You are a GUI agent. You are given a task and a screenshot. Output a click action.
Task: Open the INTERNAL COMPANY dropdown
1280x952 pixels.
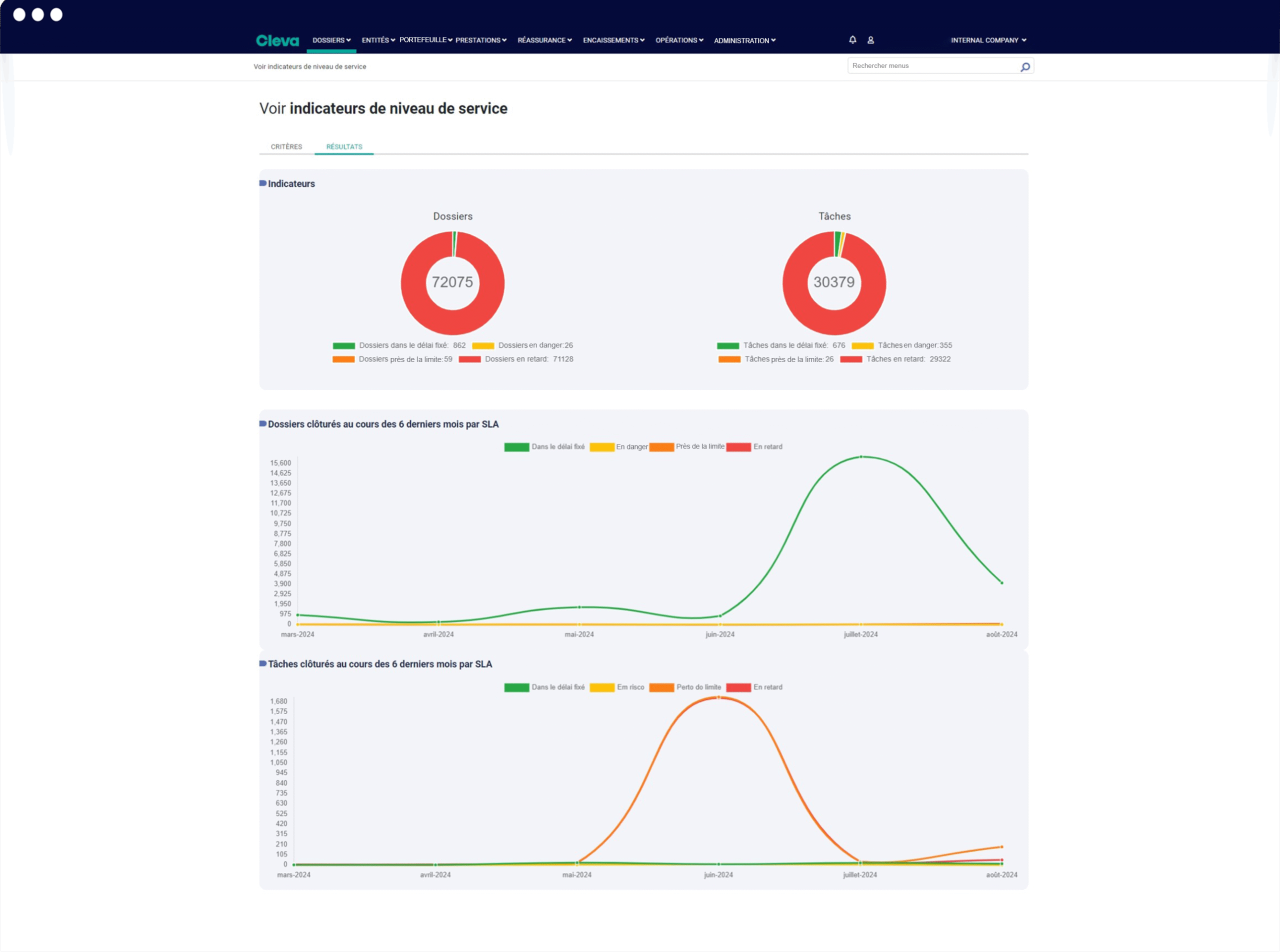(x=988, y=40)
